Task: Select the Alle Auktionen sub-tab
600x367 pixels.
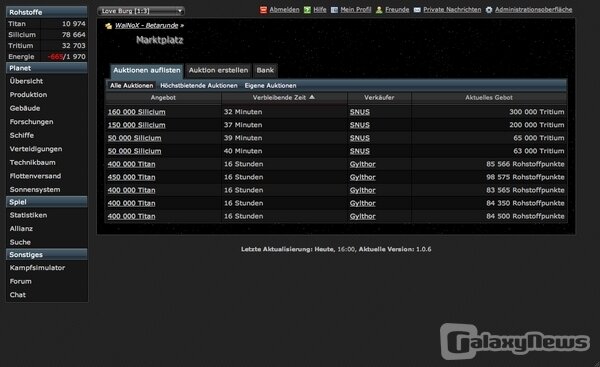Action: pos(131,86)
